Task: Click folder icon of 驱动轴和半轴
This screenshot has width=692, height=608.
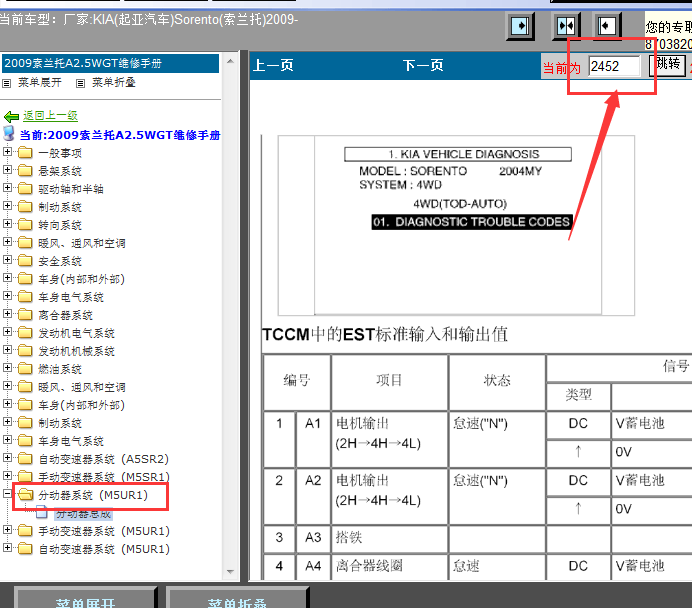Action: (25, 189)
